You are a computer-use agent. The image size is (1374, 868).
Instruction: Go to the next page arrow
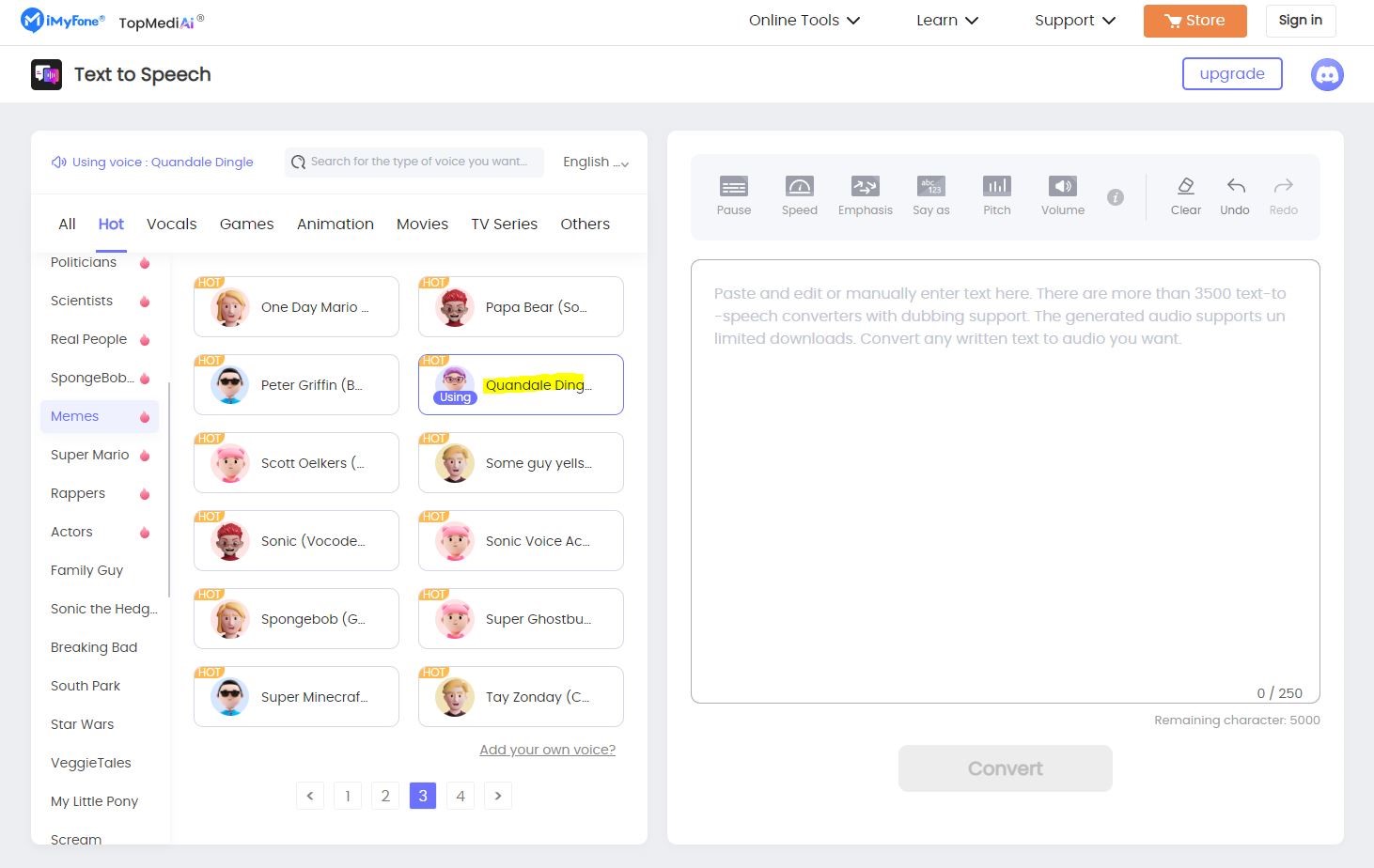tap(498, 796)
